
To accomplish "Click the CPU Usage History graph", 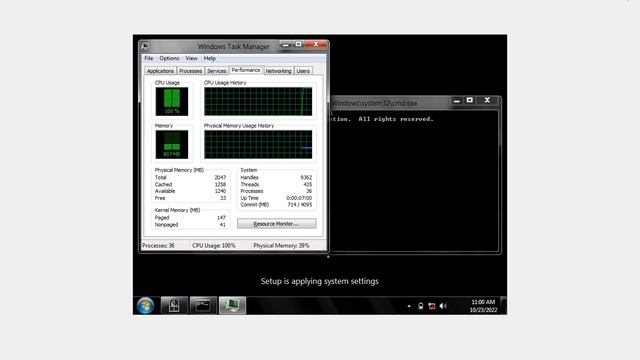I will tap(258, 101).
